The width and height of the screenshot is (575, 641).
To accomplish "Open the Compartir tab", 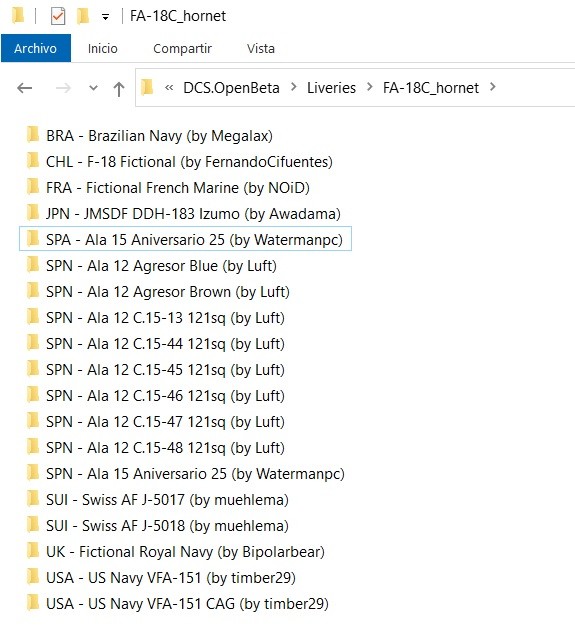I will (182, 49).
